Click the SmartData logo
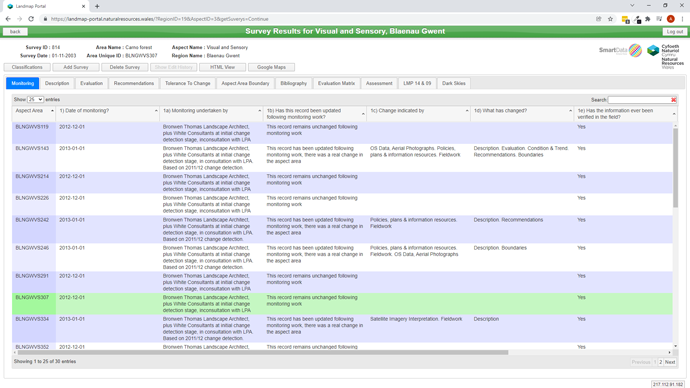 [x=620, y=50]
